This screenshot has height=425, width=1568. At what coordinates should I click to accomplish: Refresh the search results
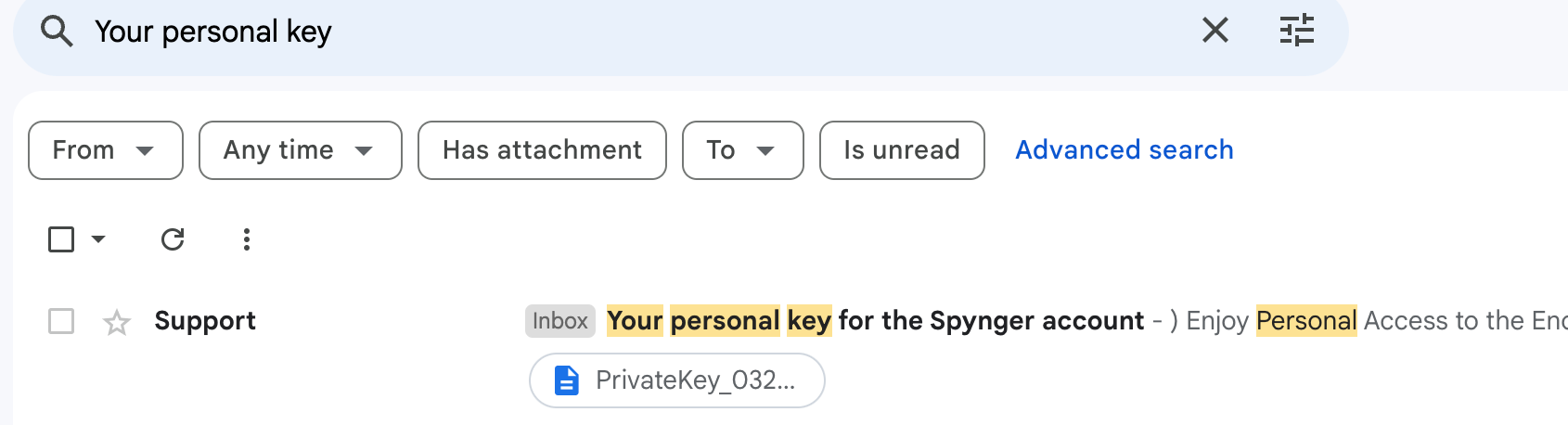pos(173,239)
